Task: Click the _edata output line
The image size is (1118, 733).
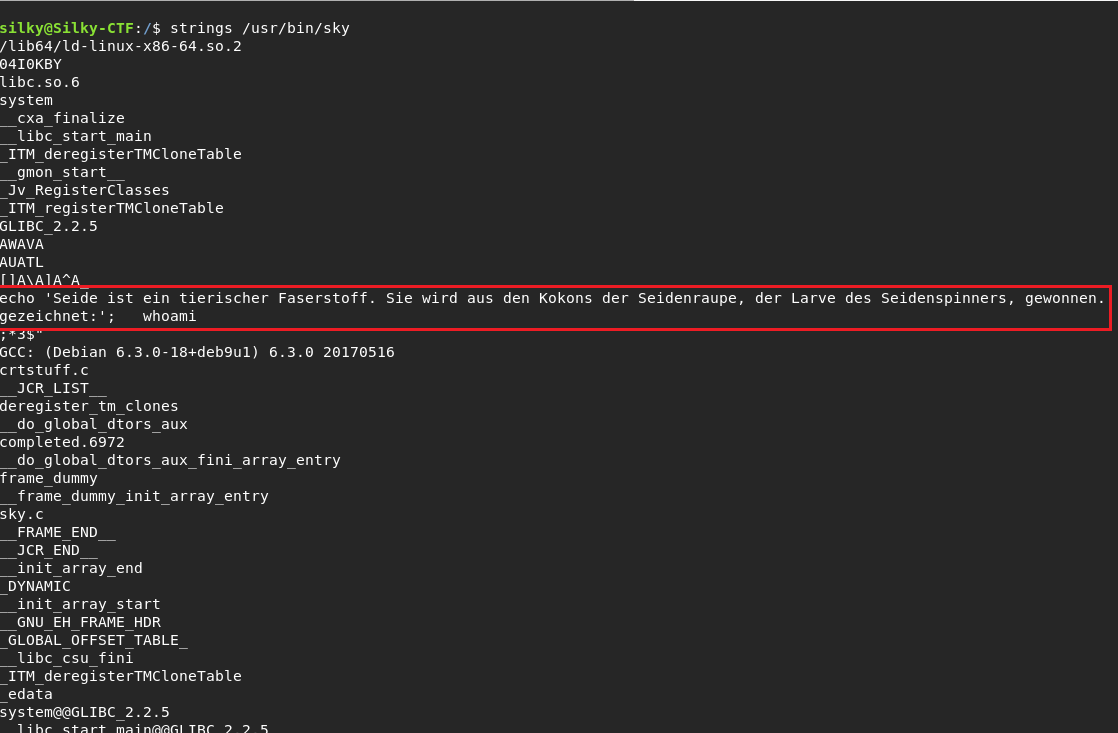Action: (x=26, y=694)
